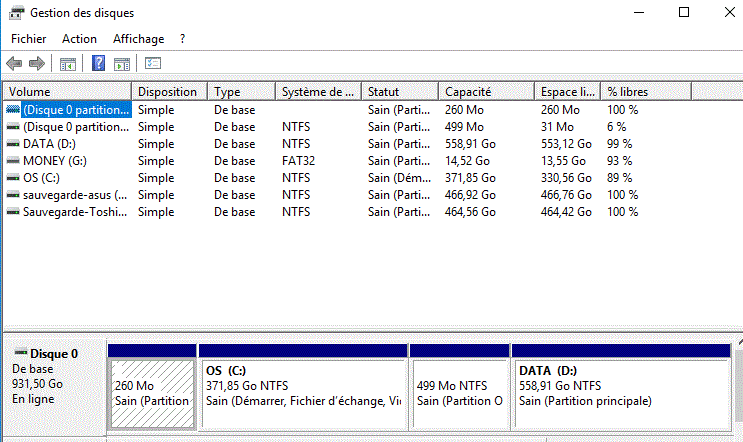The width and height of the screenshot is (743, 442).
Task: Click the drive icon of sauvegarde-asus row
Action: pyautogui.click(x=13, y=195)
